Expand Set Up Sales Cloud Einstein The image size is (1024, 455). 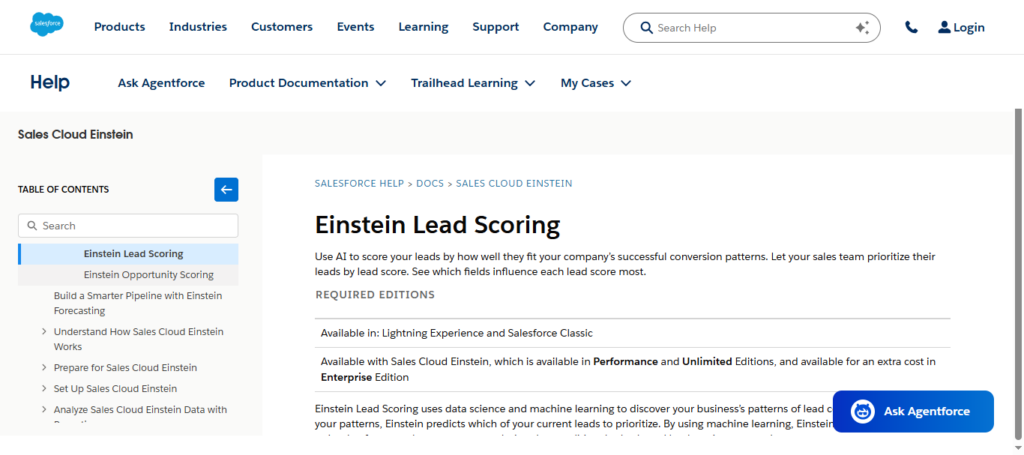pyautogui.click(x=44, y=388)
